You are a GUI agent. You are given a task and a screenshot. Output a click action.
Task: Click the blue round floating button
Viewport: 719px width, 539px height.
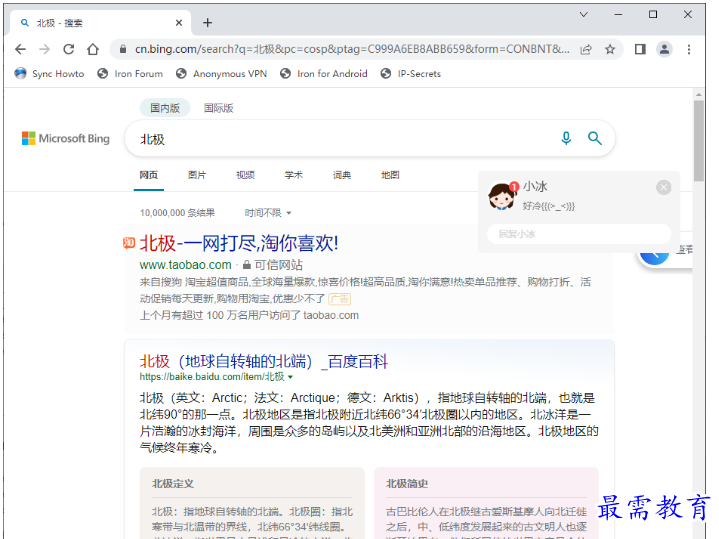[655, 255]
